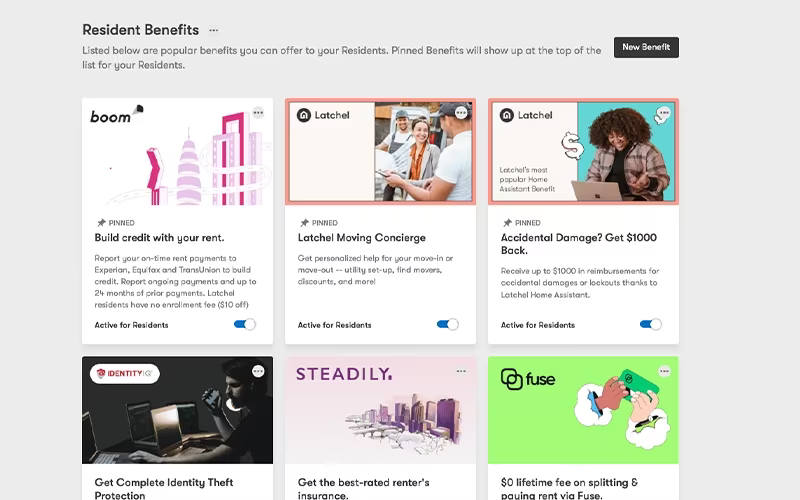
Task: Click pin icon on Accidental Damage card
Action: coord(507,223)
